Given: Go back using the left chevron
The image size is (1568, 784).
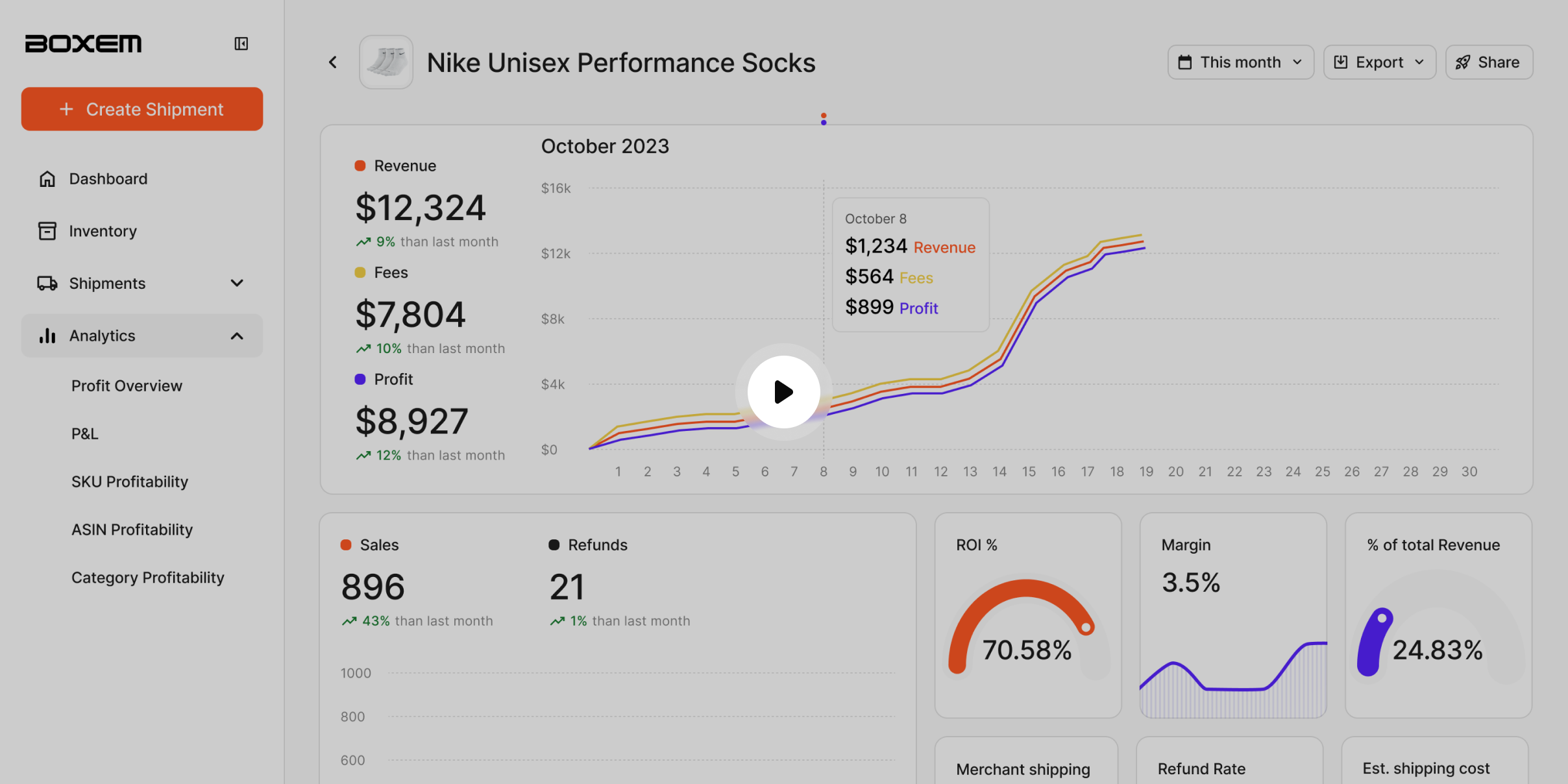Looking at the screenshot, I should click(333, 62).
